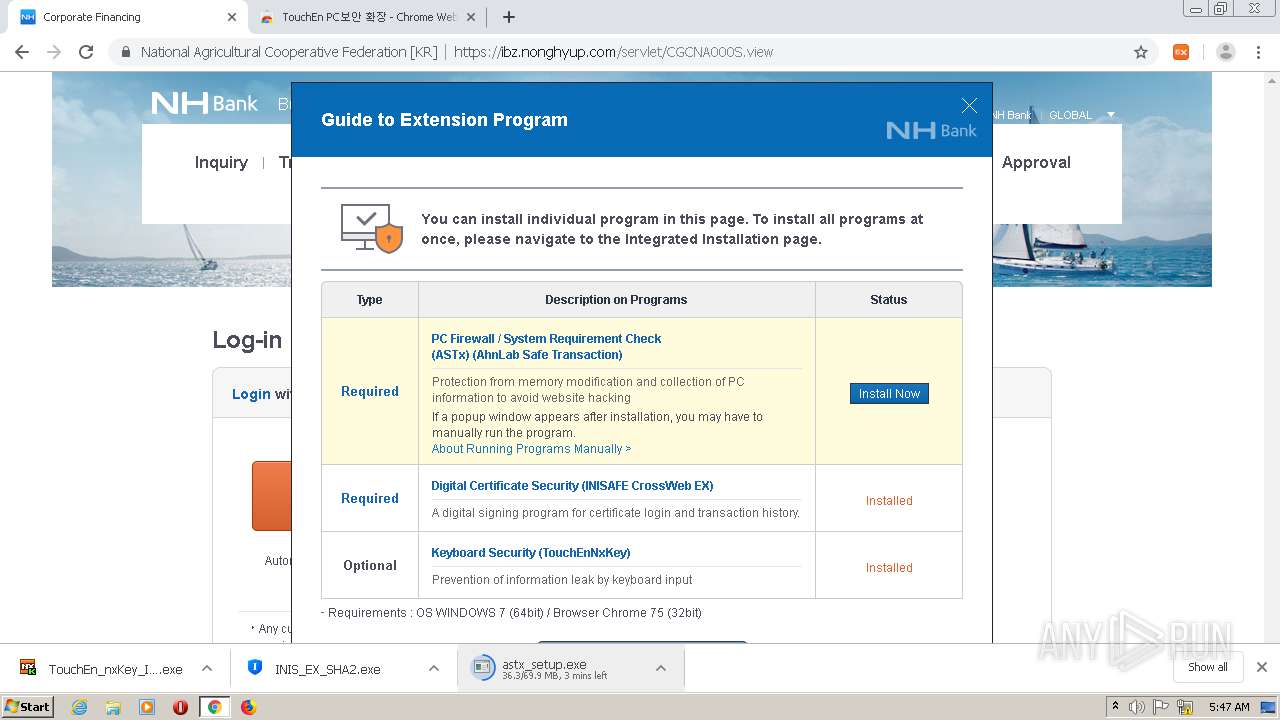
Task: Click Digital Certificate Security (INISAFE CrossWeb EX)
Action: [x=572, y=486]
